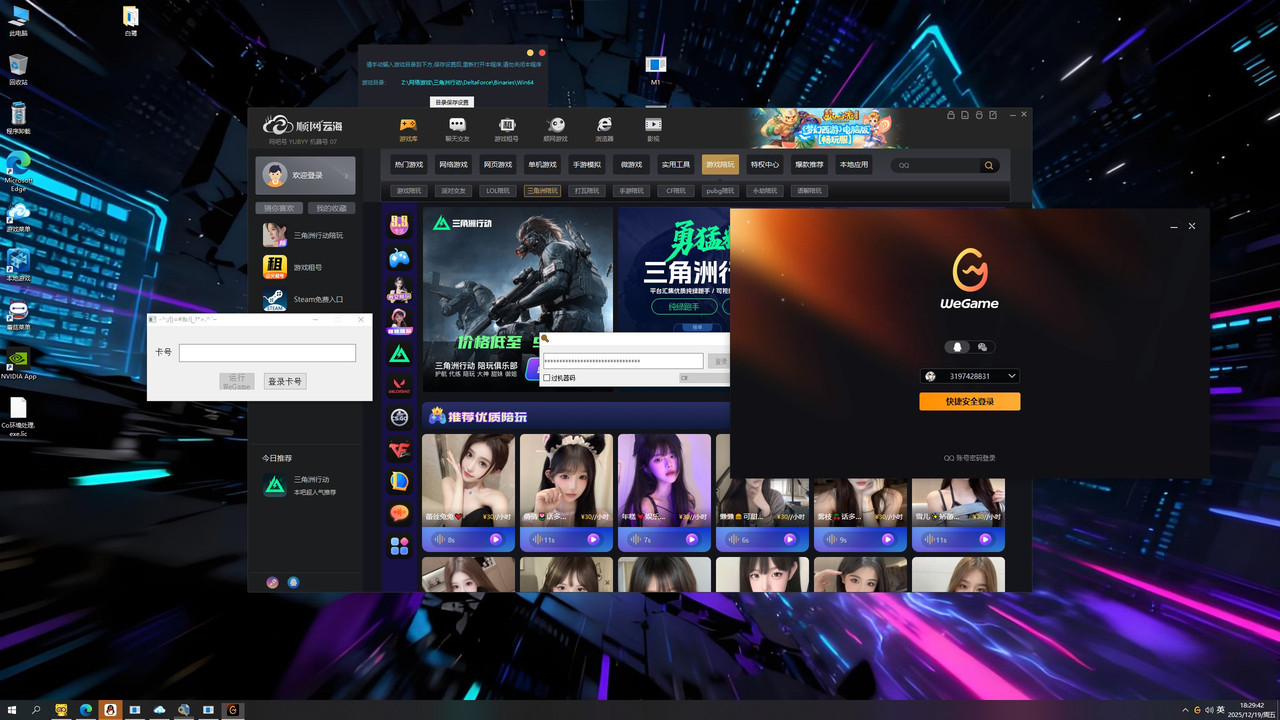Viewport: 1280px width, 720px height.
Task: Click the 猜你喜欢 button
Action: click(x=280, y=208)
